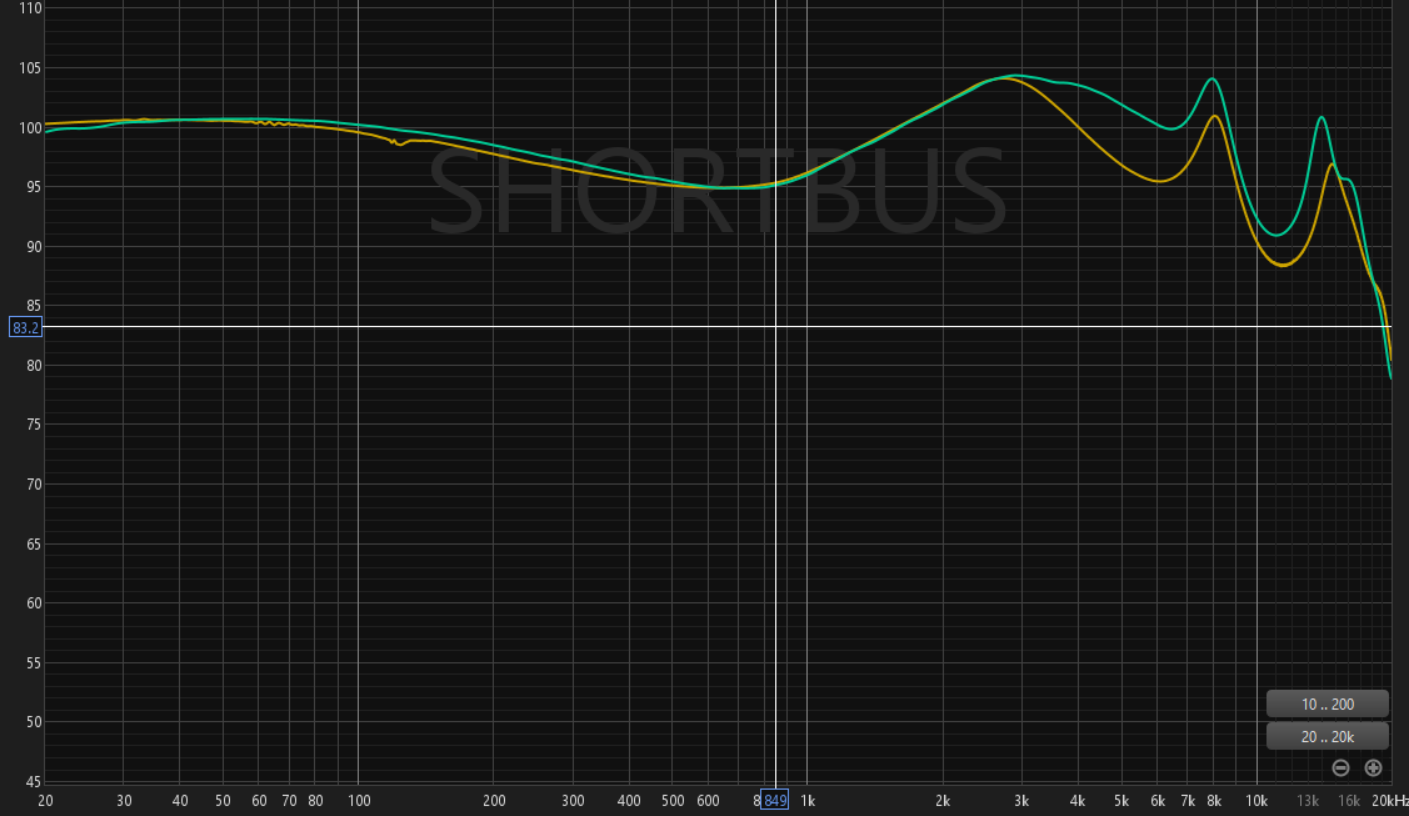Click the green trace peak near 14k

pos(1322,117)
